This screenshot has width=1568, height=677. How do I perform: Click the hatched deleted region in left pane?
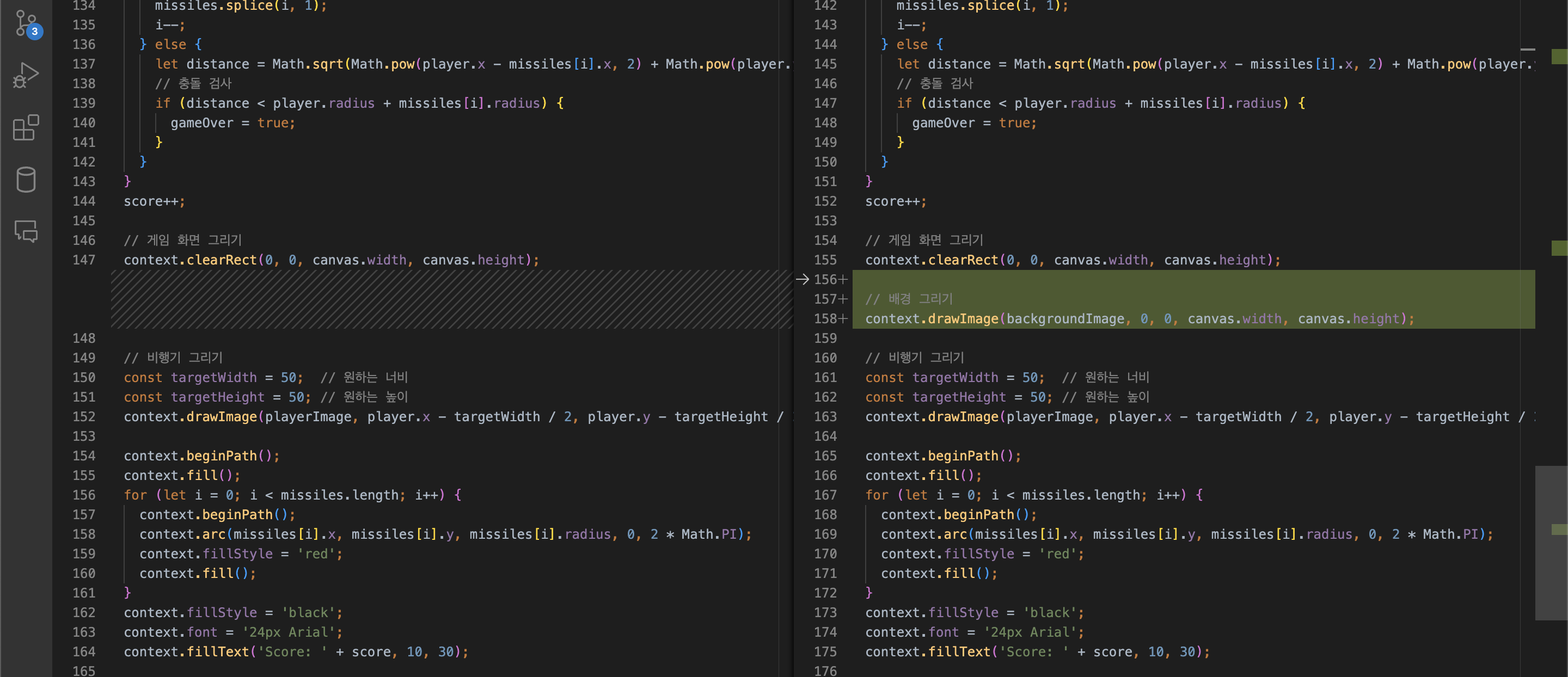pyautogui.click(x=450, y=299)
